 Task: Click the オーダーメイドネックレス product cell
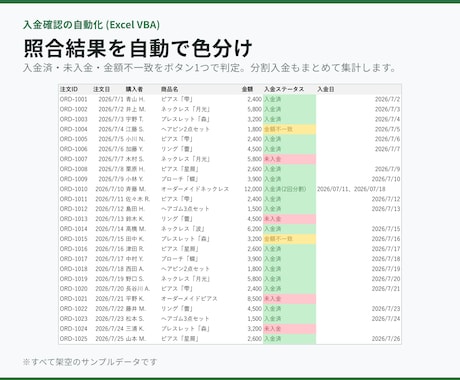click(195, 189)
